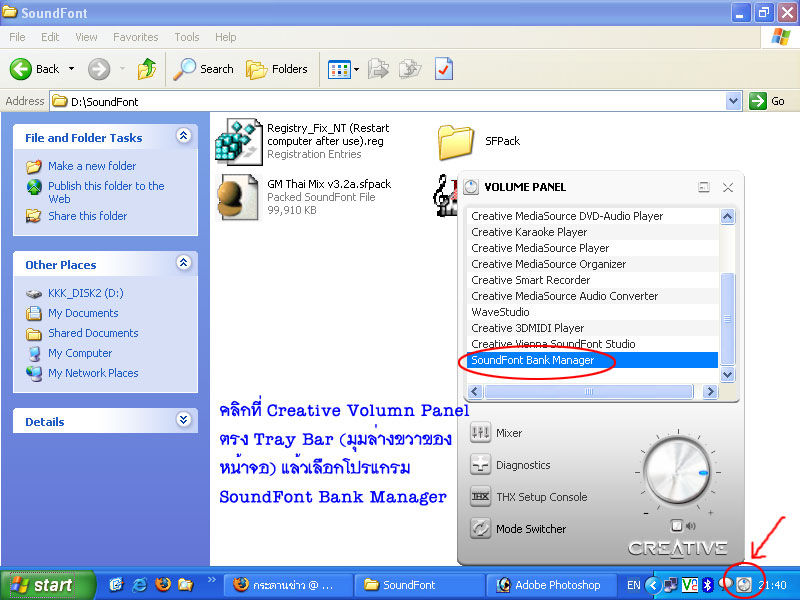Launch Firefox from Quick Launch

(163, 585)
